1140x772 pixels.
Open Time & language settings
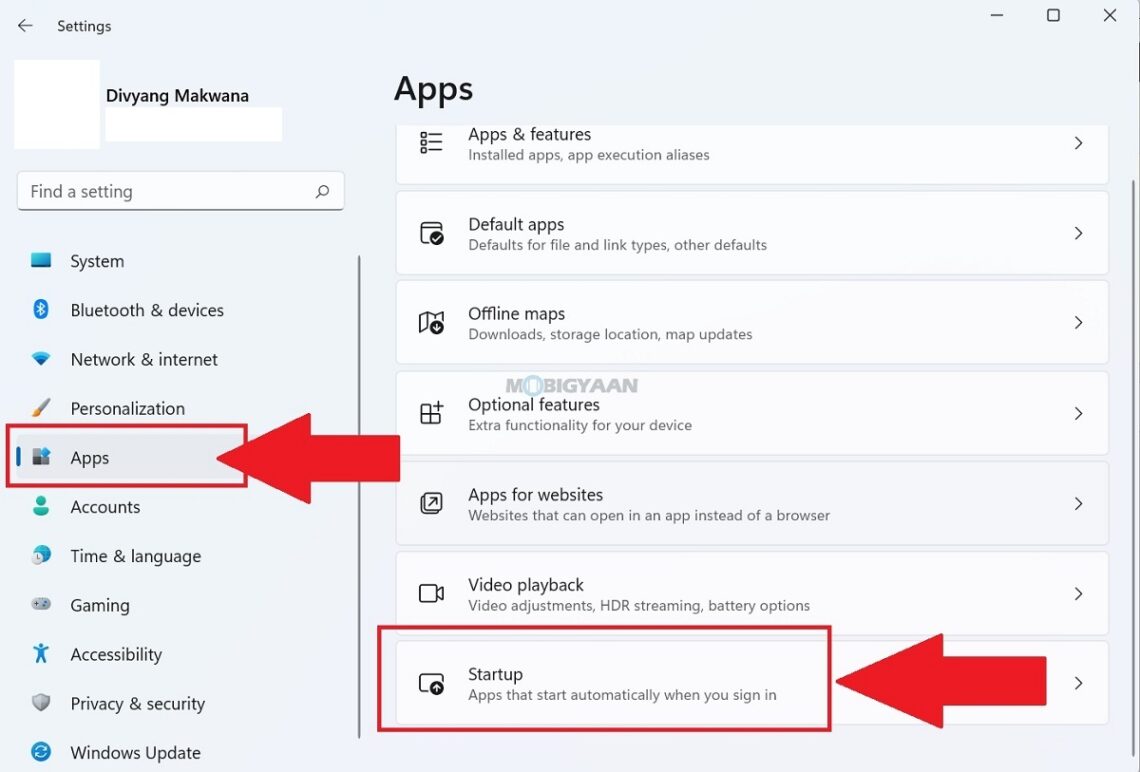point(136,556)
